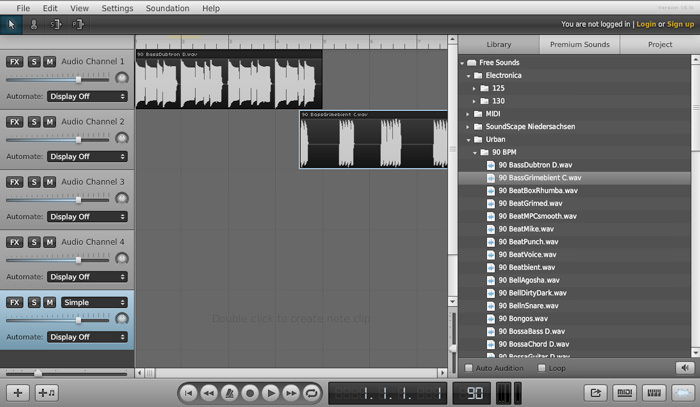Screen dimensions: 700x407
Task: Preview sound with the speaker icon
Action: coord(685,368)
